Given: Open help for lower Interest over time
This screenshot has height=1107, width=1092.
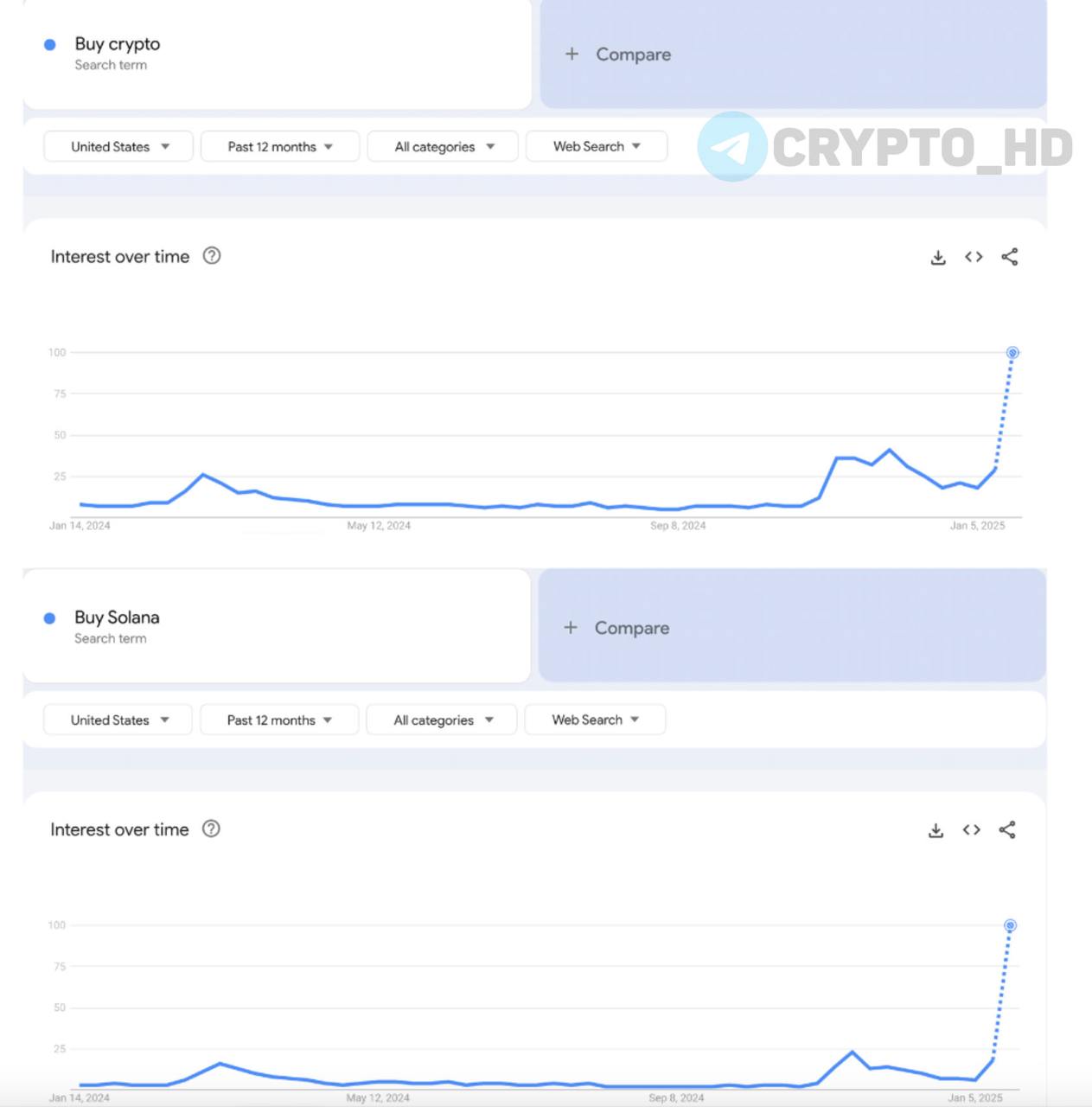Looking at the screenshot, I should 211,829.
